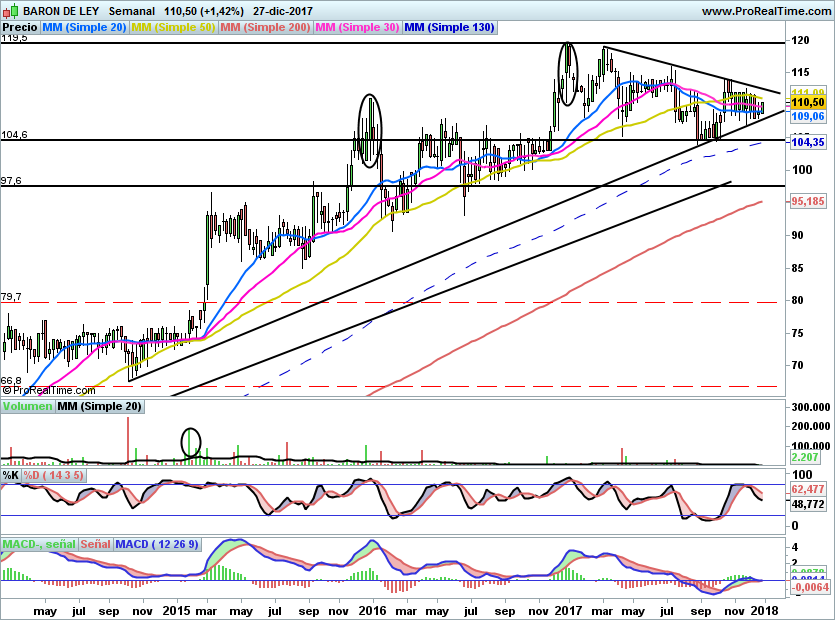Click the 200.000 volume axis label
The image size is (835, 620).
click(811, 426)
